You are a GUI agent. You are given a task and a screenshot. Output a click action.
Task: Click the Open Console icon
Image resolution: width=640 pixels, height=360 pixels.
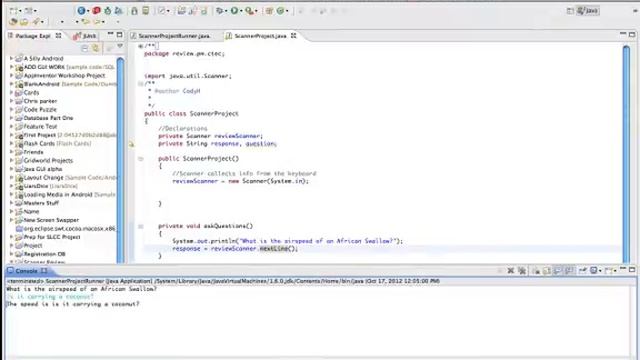tap(609, 270)
